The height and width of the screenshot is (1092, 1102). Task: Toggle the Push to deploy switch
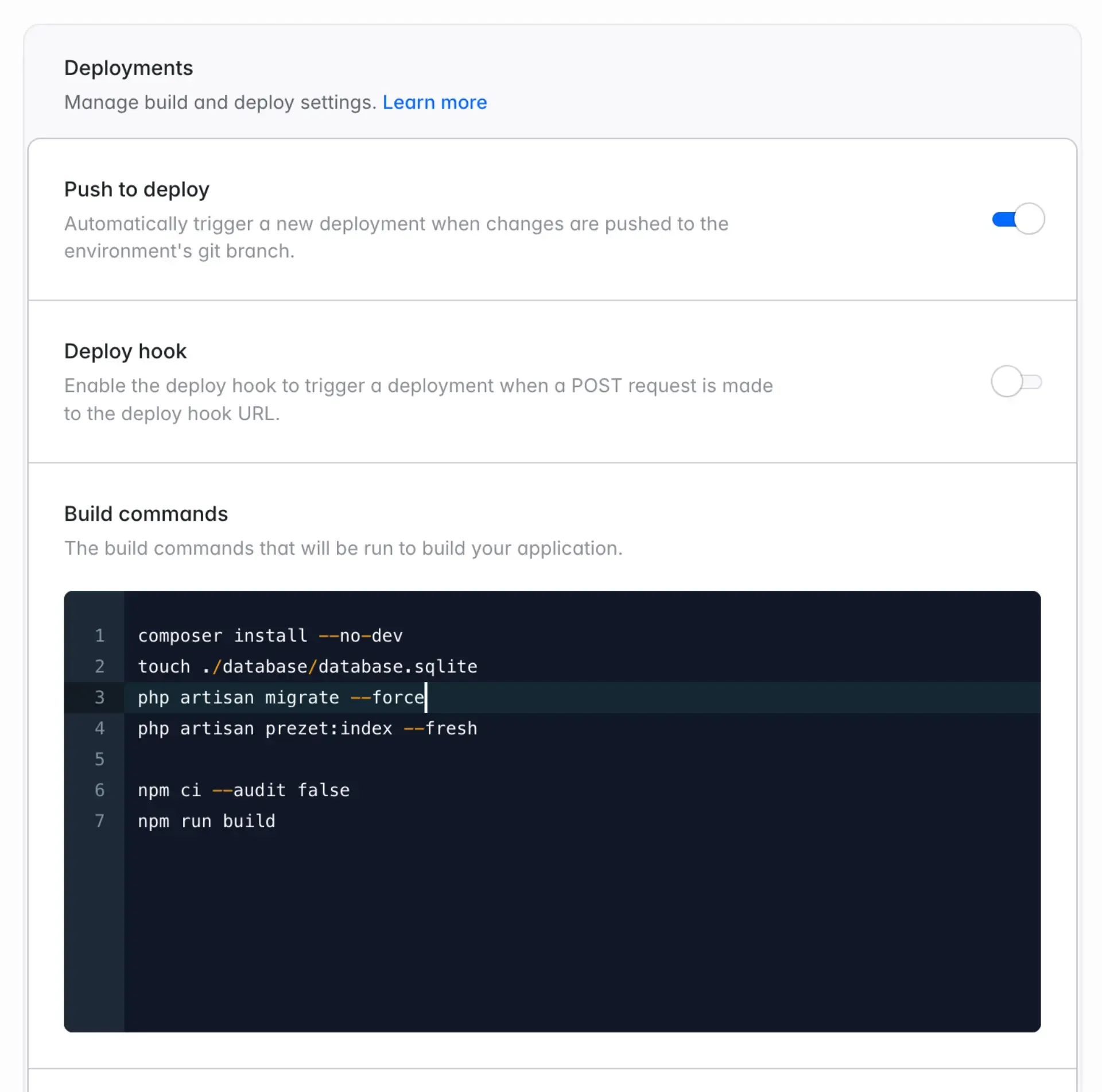pos(1018,219)
